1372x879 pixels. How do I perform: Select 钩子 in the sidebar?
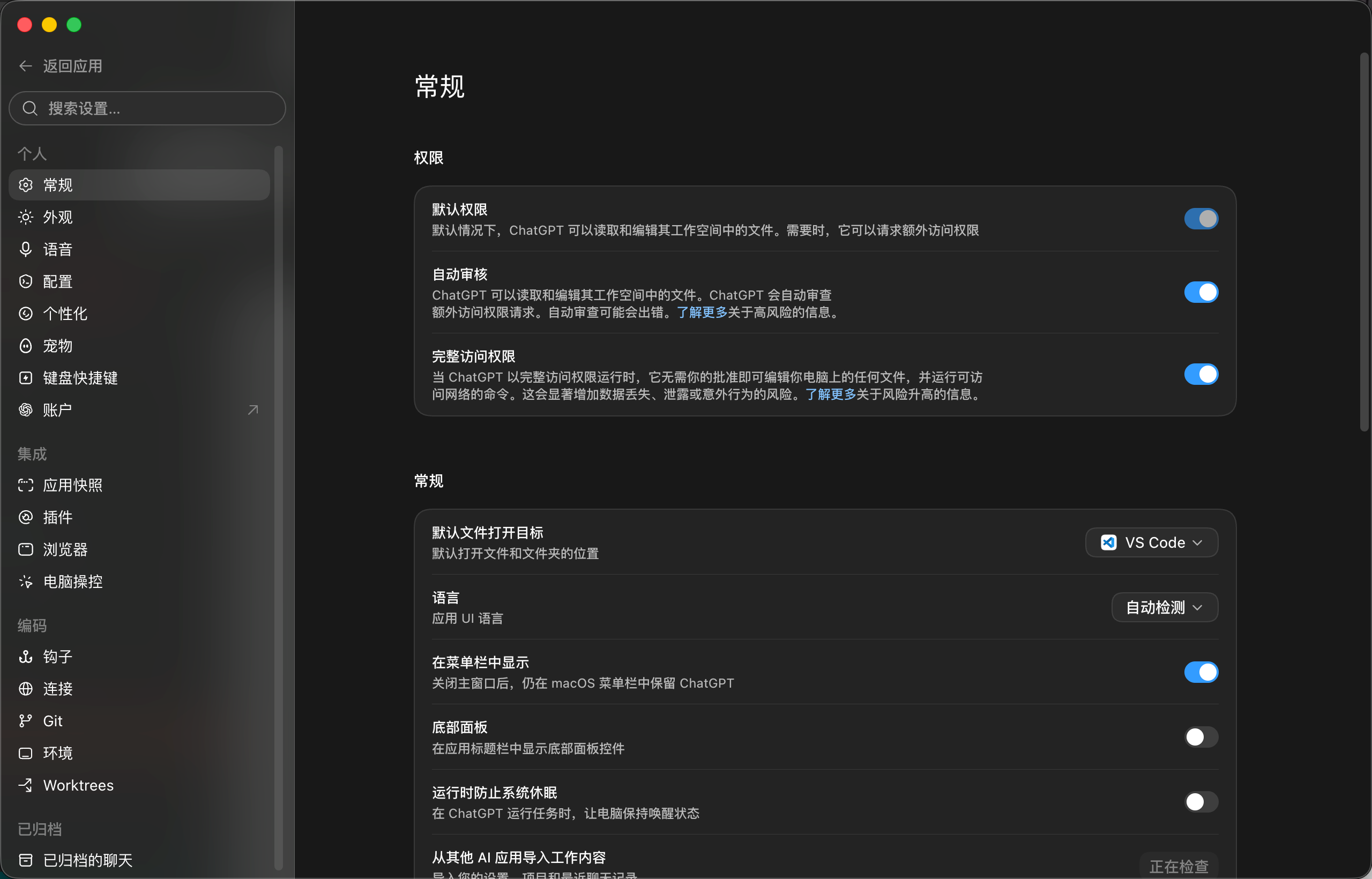point(139,657)
